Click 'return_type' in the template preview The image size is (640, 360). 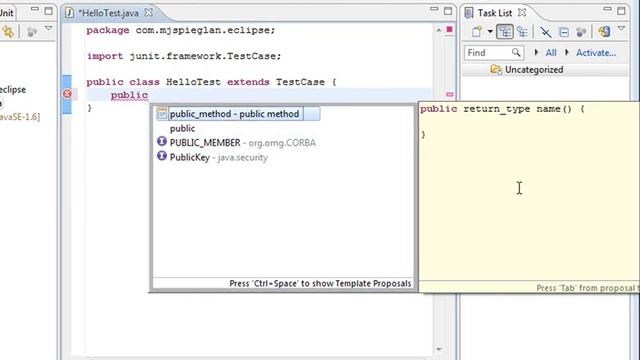click(497, 109)
